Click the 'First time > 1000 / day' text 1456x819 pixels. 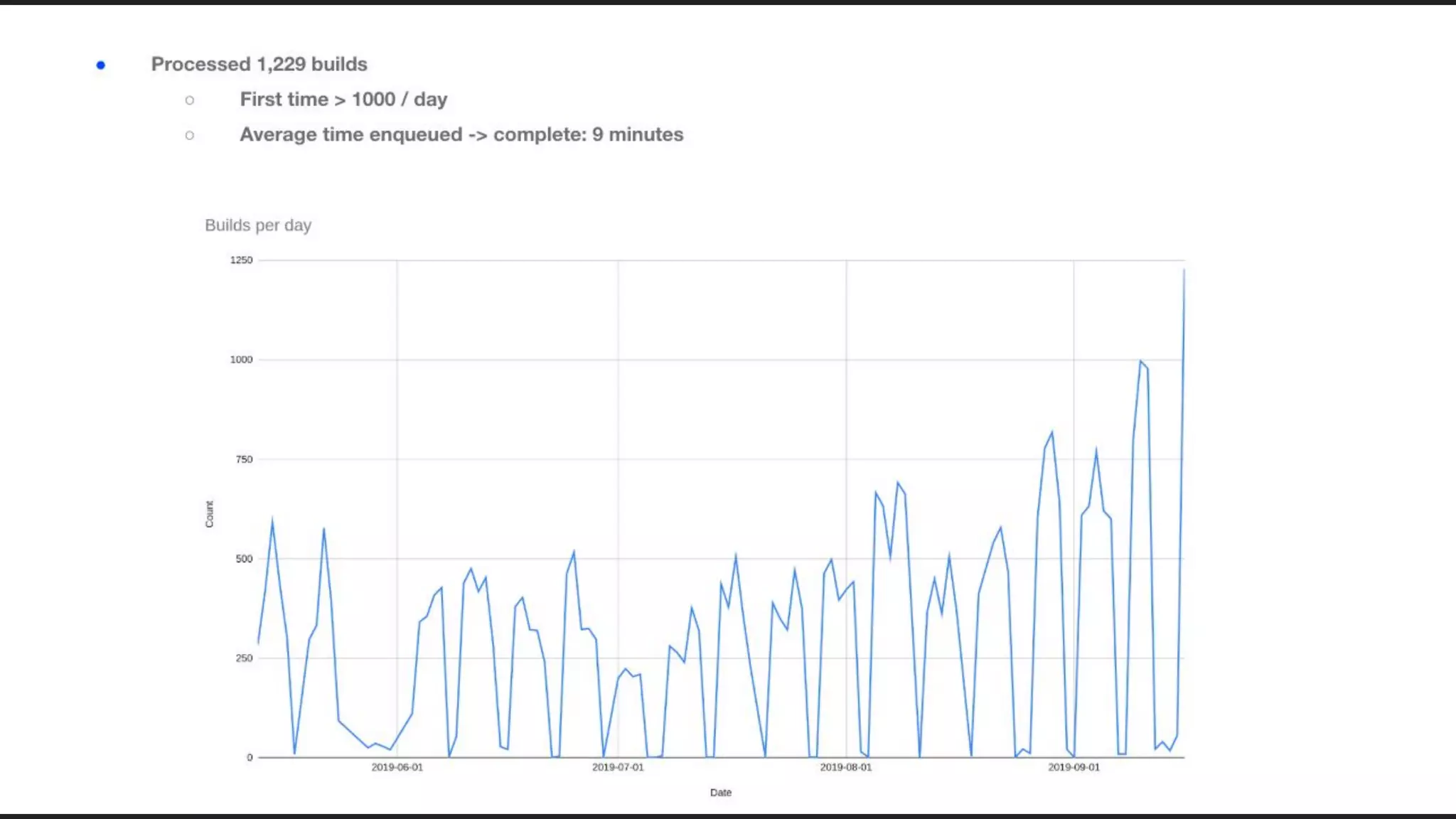pos(343,100)
